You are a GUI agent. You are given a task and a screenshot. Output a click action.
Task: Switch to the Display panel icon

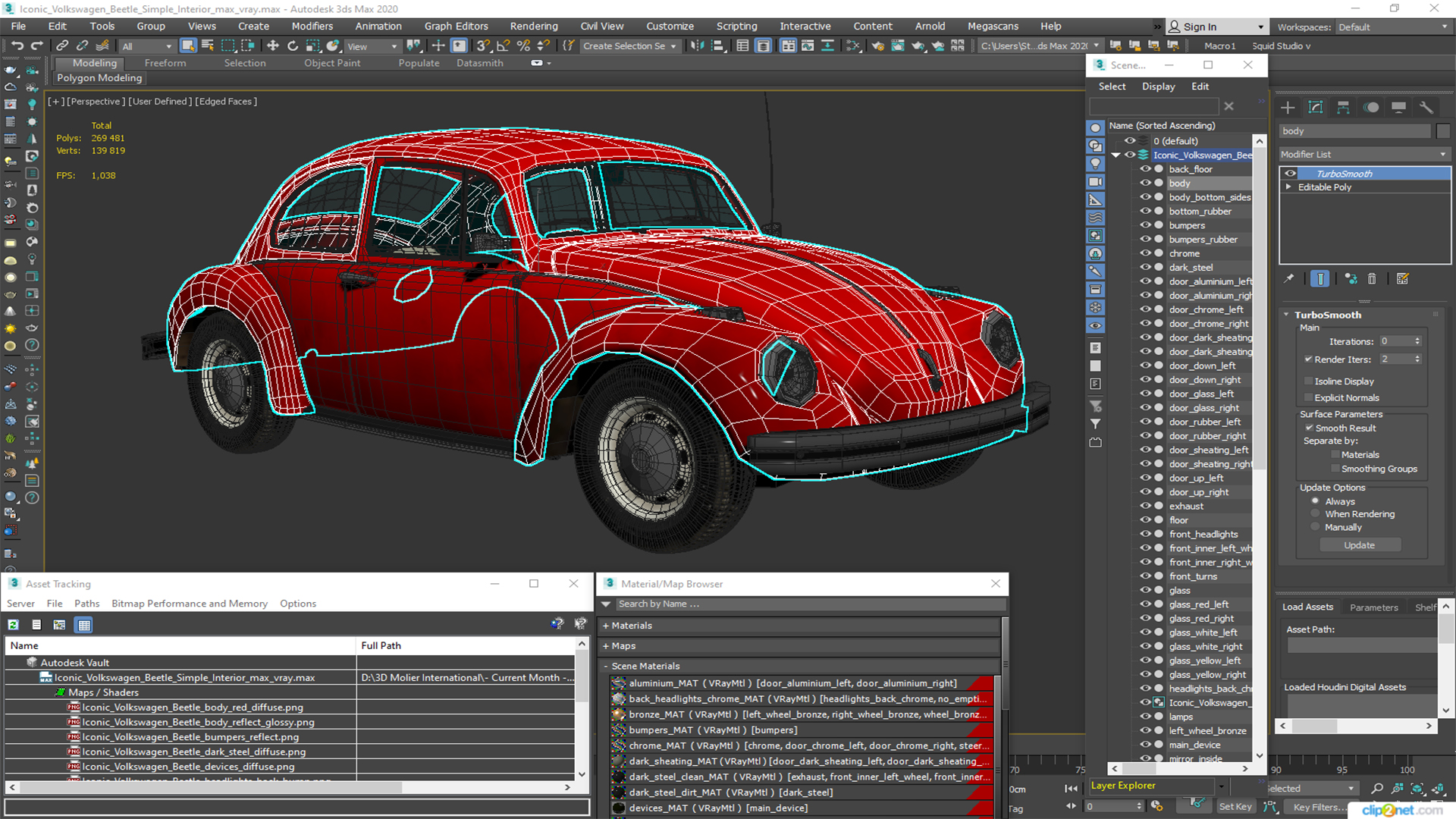(x=1398, y=108)
